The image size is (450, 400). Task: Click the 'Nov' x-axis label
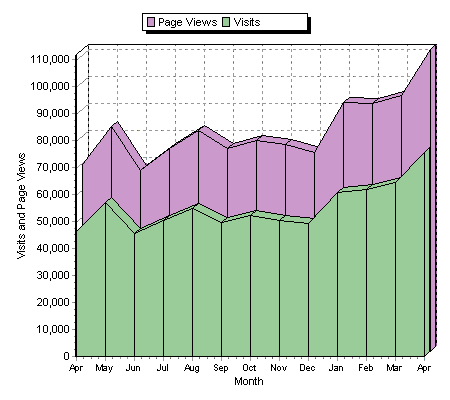278,368
